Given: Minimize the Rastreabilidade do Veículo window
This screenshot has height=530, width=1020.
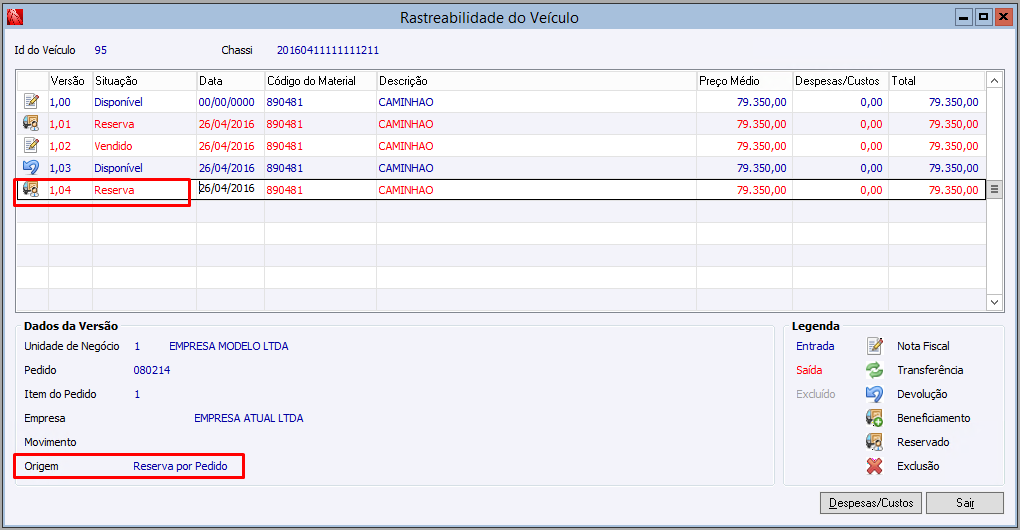Looking at the screenshot, I should pyautogui.click(x=964, y=17).
